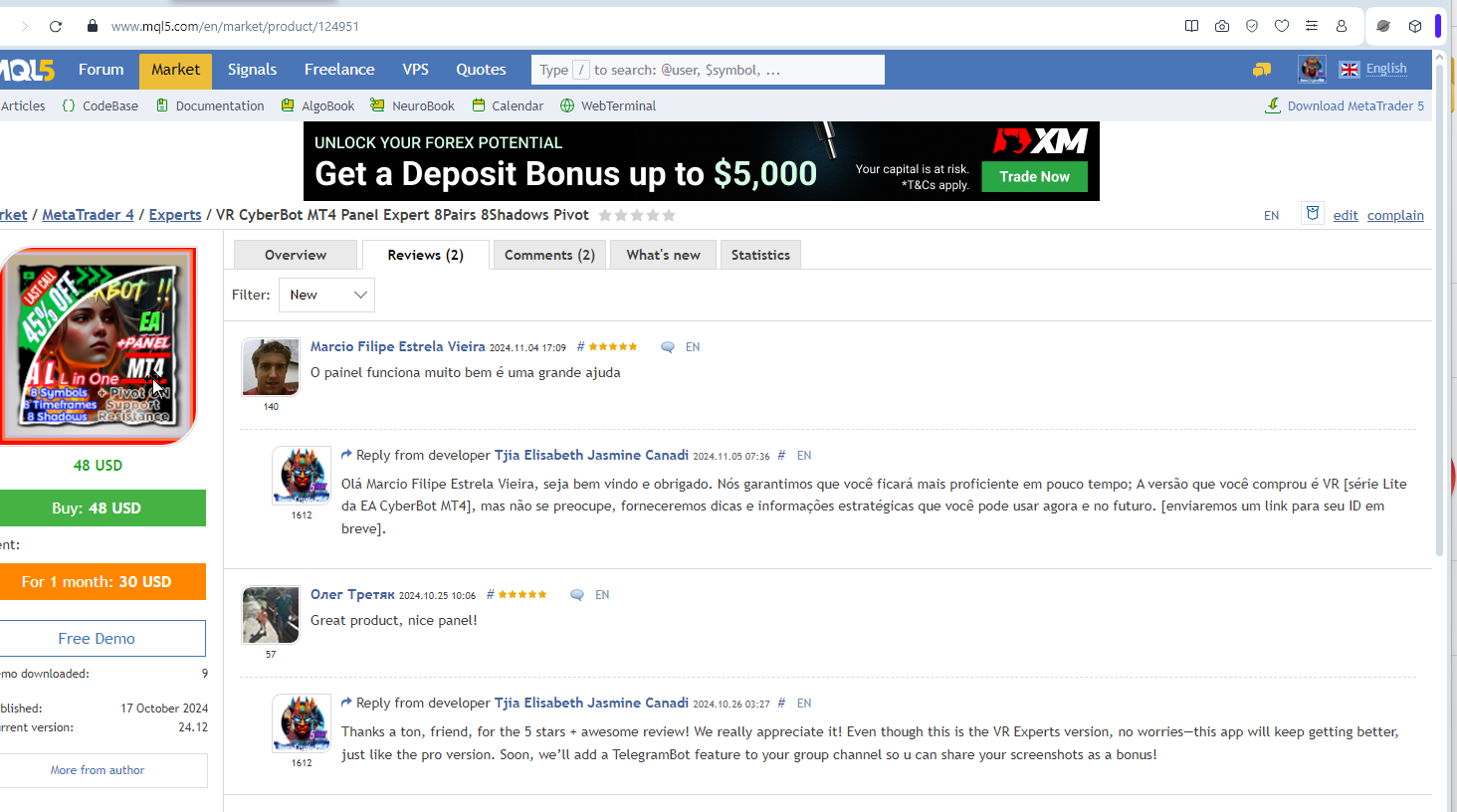
Task: Open the VPS section
Action: pyautogui.click(x=416, y=70)
